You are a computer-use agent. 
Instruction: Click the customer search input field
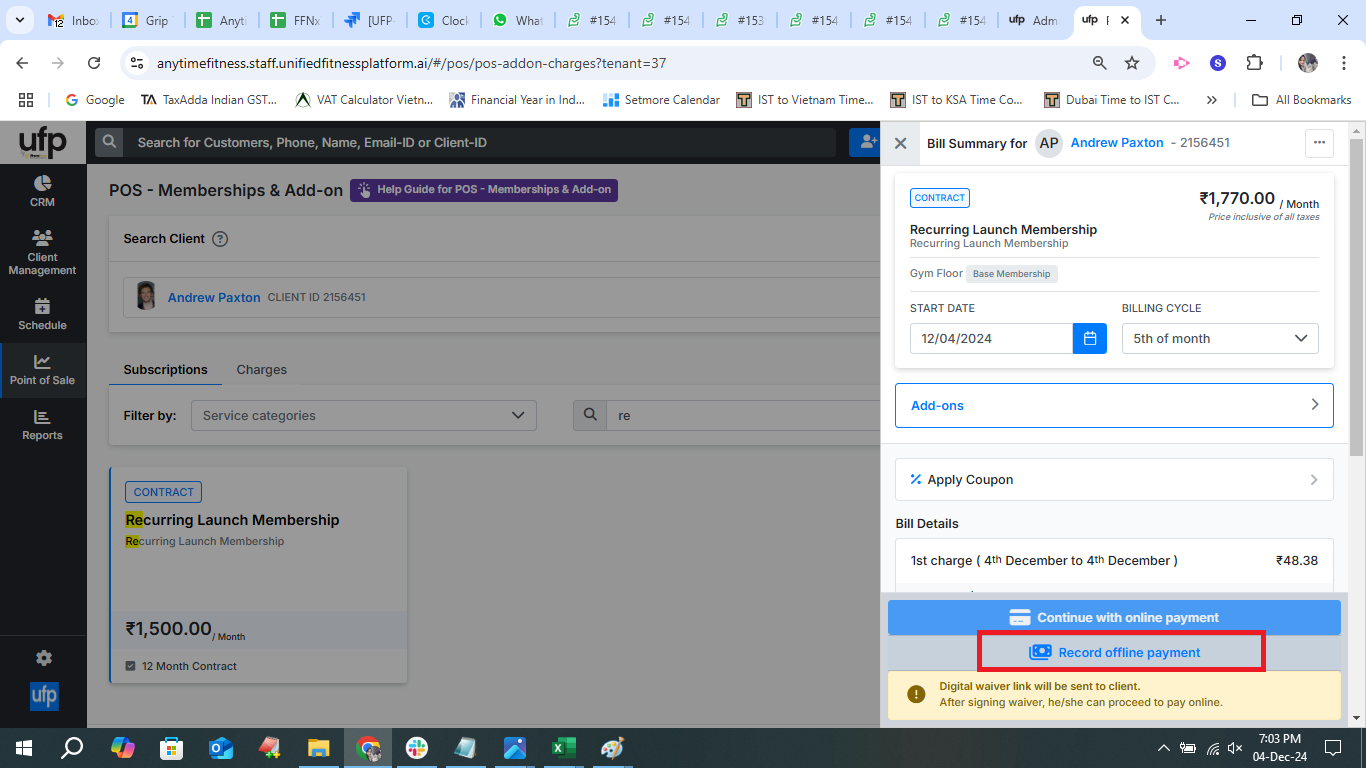pyautogui.click(x=480, y=143)
